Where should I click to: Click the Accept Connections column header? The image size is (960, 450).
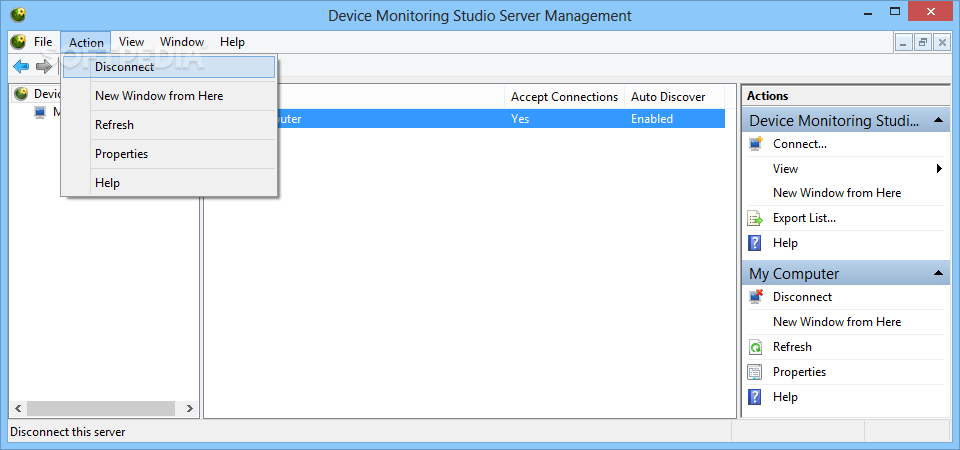[564, 97]
